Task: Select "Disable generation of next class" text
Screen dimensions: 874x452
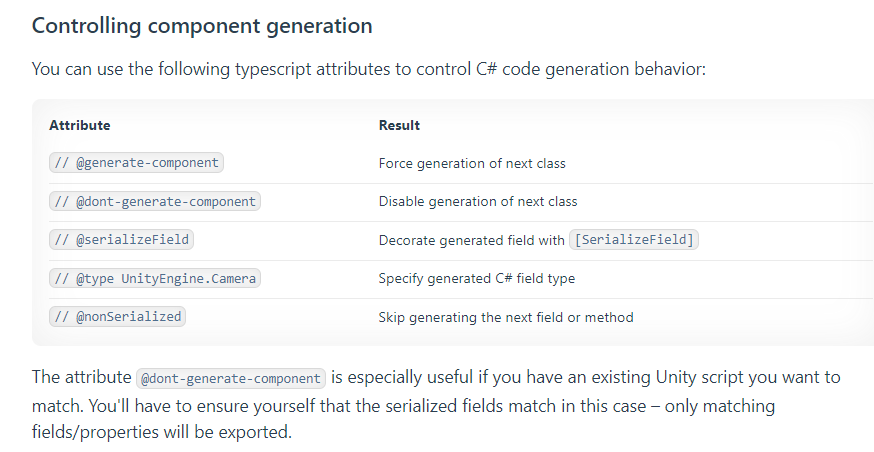Action: 477,201
